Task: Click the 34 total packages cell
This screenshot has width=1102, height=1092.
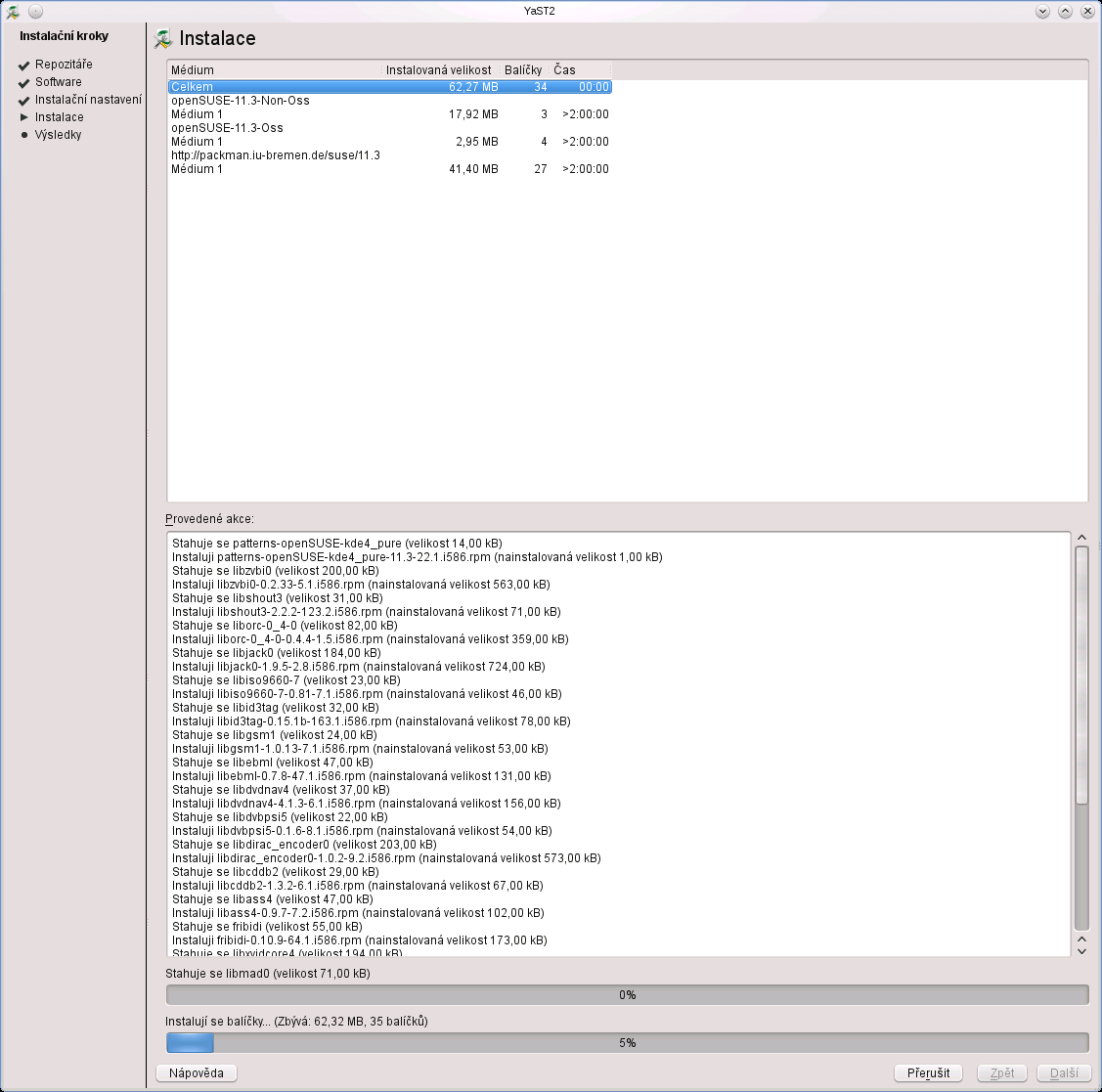Action: tap(541, 87)
